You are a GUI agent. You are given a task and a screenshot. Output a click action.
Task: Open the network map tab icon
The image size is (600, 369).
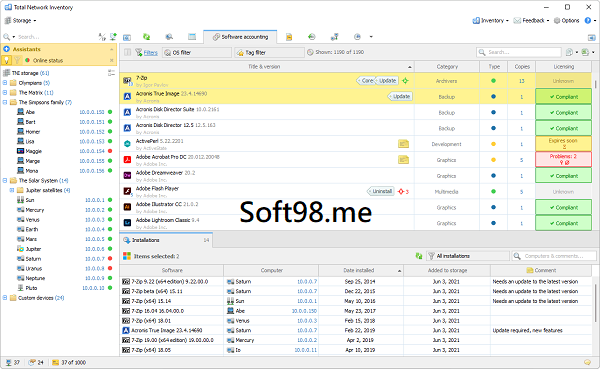coord(334,37)
